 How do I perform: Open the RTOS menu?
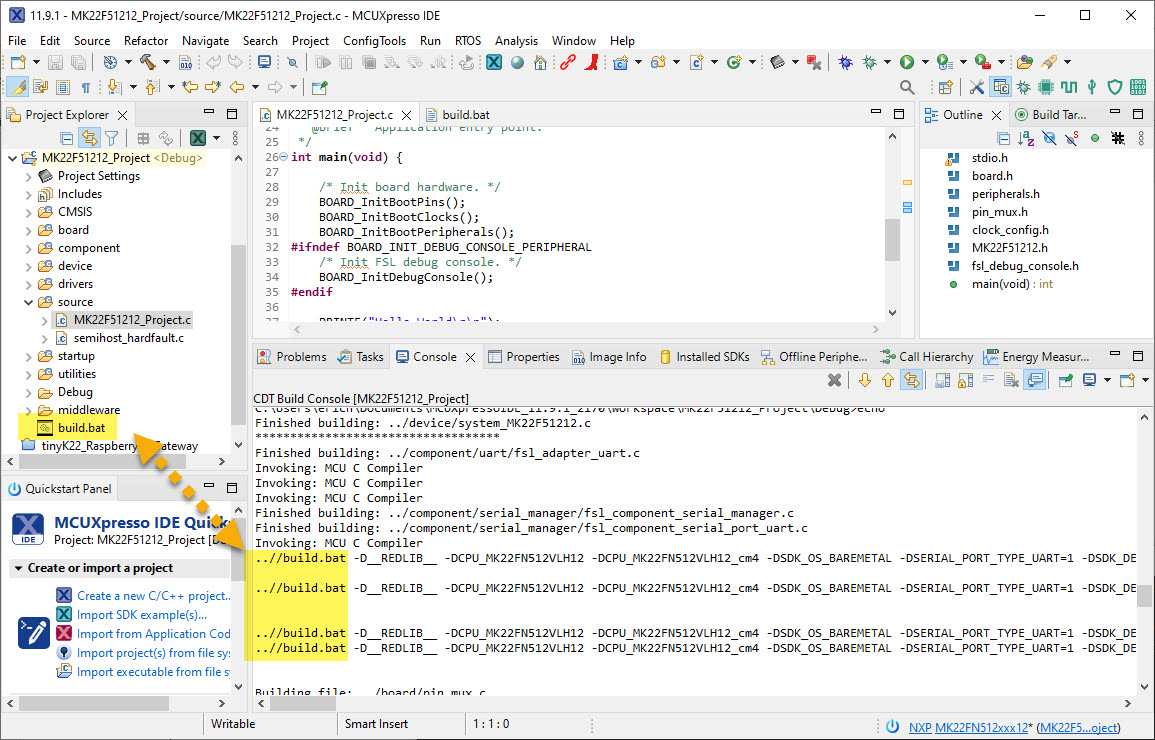(x=468, y=40)
